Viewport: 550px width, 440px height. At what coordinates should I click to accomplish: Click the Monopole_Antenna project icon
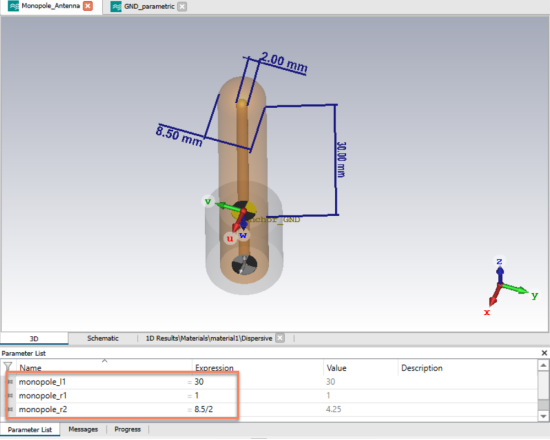pyautogui.click(x=13, y=6)
